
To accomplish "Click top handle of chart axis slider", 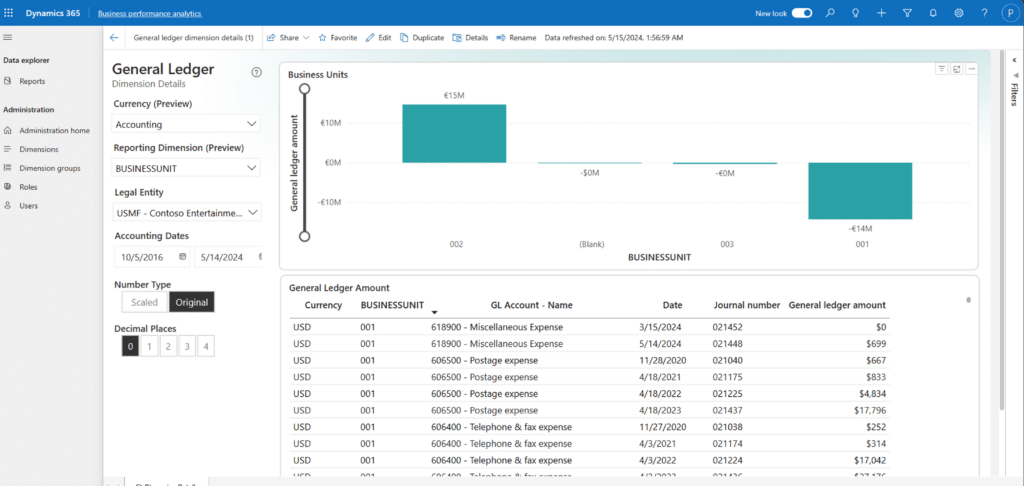I will [304, 88].
